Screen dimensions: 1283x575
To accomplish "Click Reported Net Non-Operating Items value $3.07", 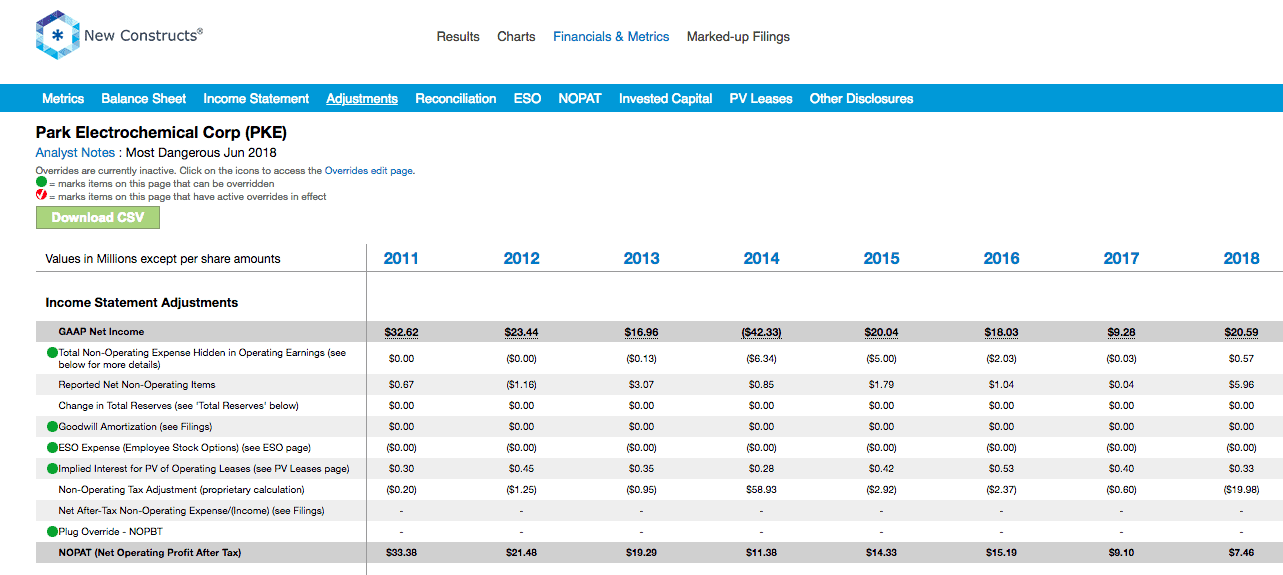I will point(641,385).
